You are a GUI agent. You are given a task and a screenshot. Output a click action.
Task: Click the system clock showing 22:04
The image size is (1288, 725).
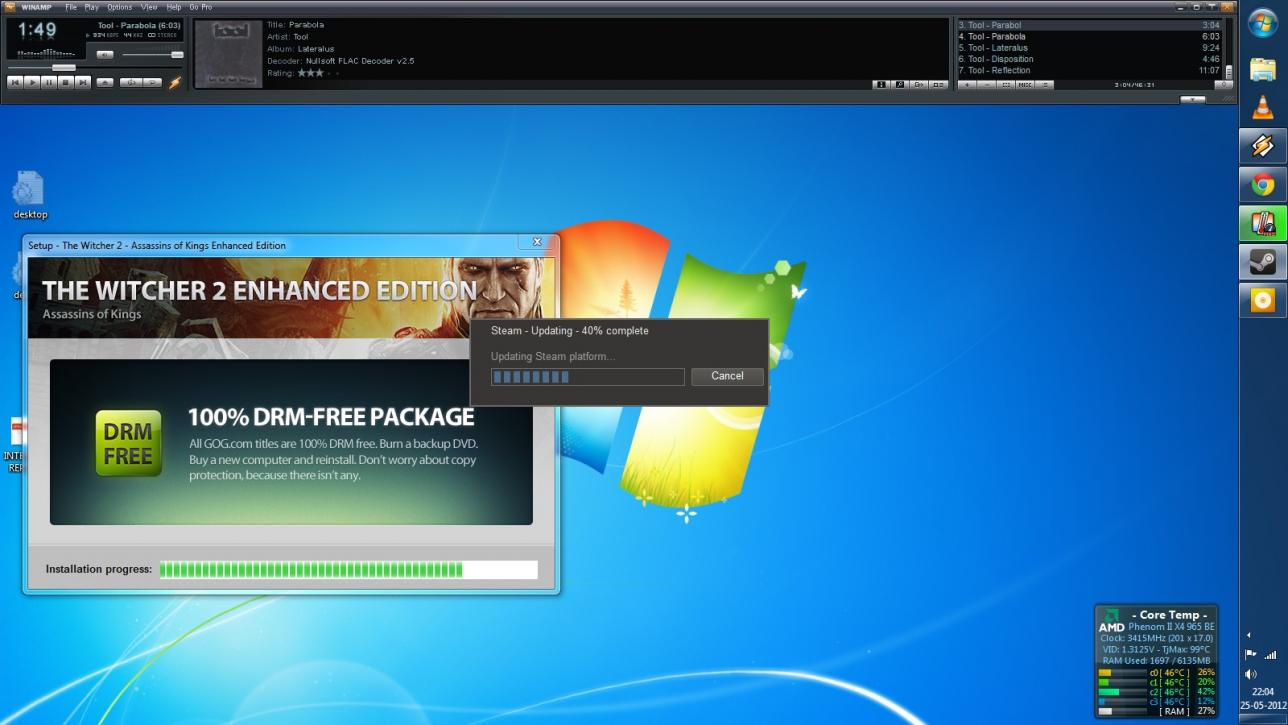(1263, 692)
